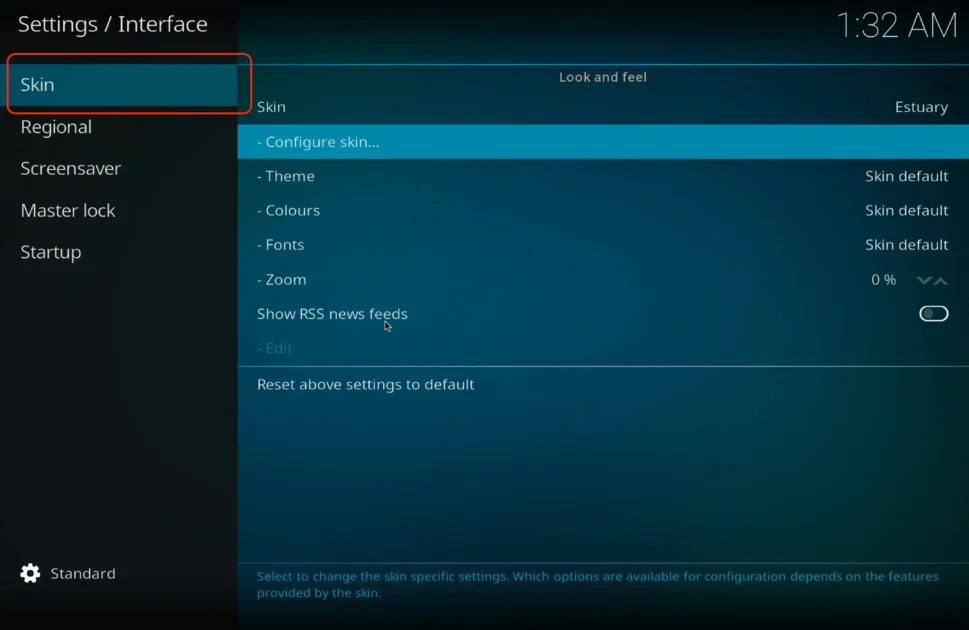Click the Zoom percentage value

882,280
